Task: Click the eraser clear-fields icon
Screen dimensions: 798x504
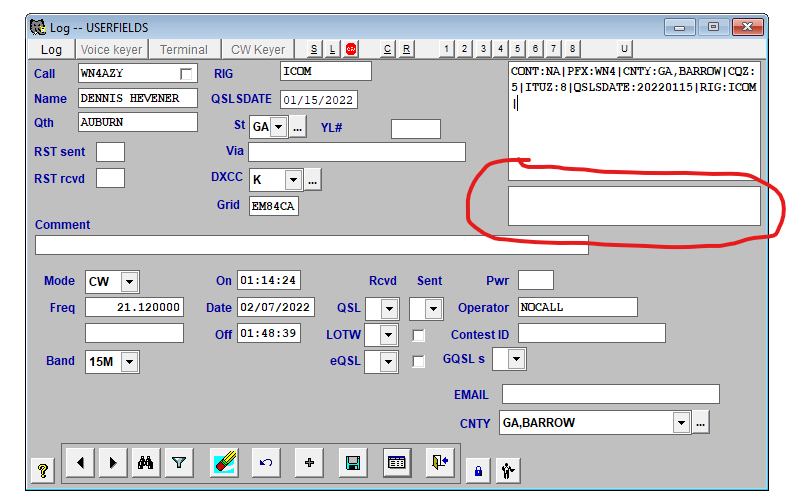Action: click(x=224, y=463)
